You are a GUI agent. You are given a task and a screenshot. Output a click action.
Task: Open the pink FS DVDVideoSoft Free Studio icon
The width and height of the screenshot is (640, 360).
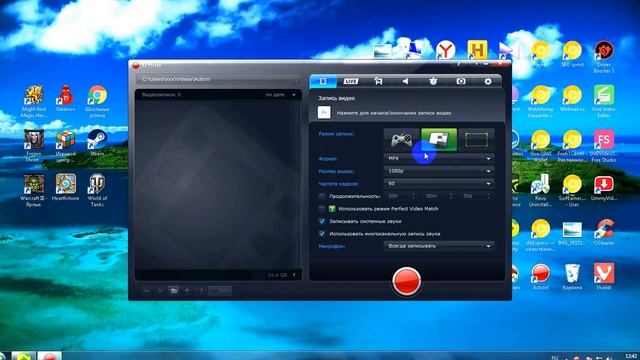tap(604, 146)
